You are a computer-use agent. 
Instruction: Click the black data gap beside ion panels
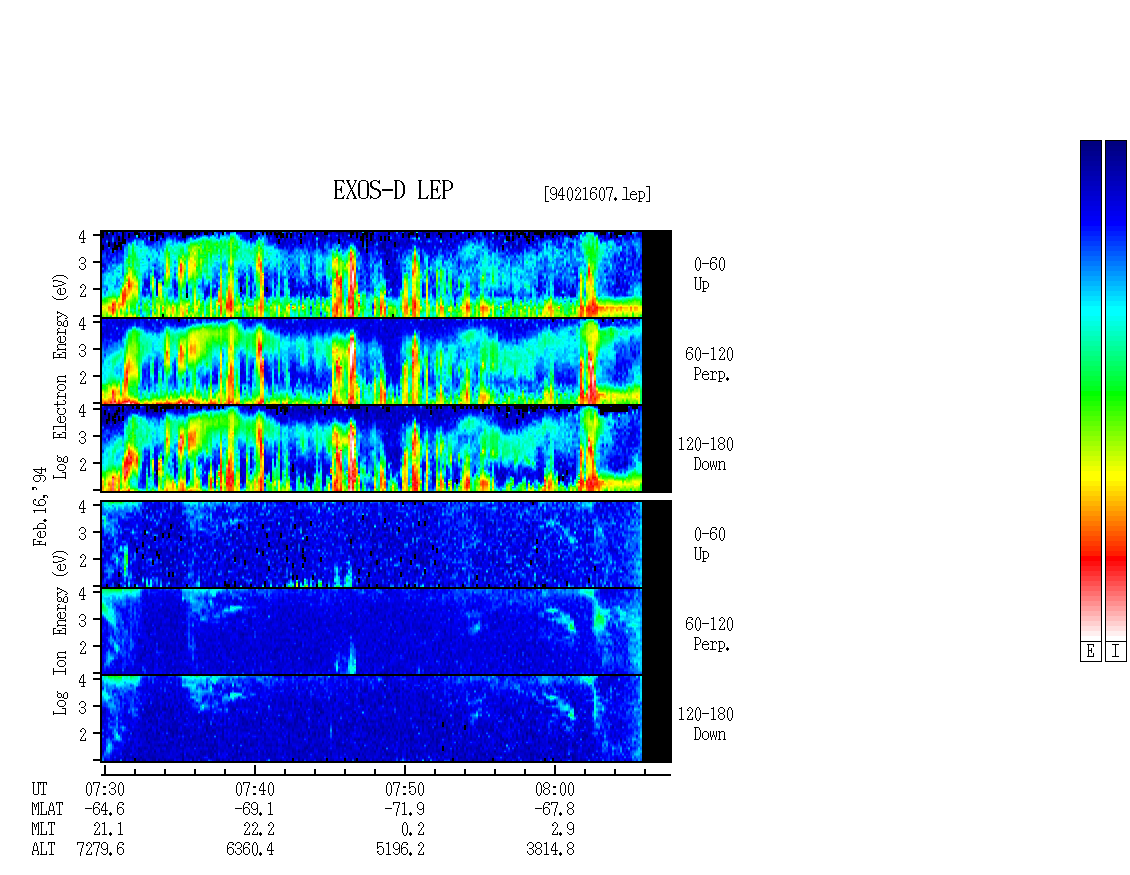tap(657, 631)
